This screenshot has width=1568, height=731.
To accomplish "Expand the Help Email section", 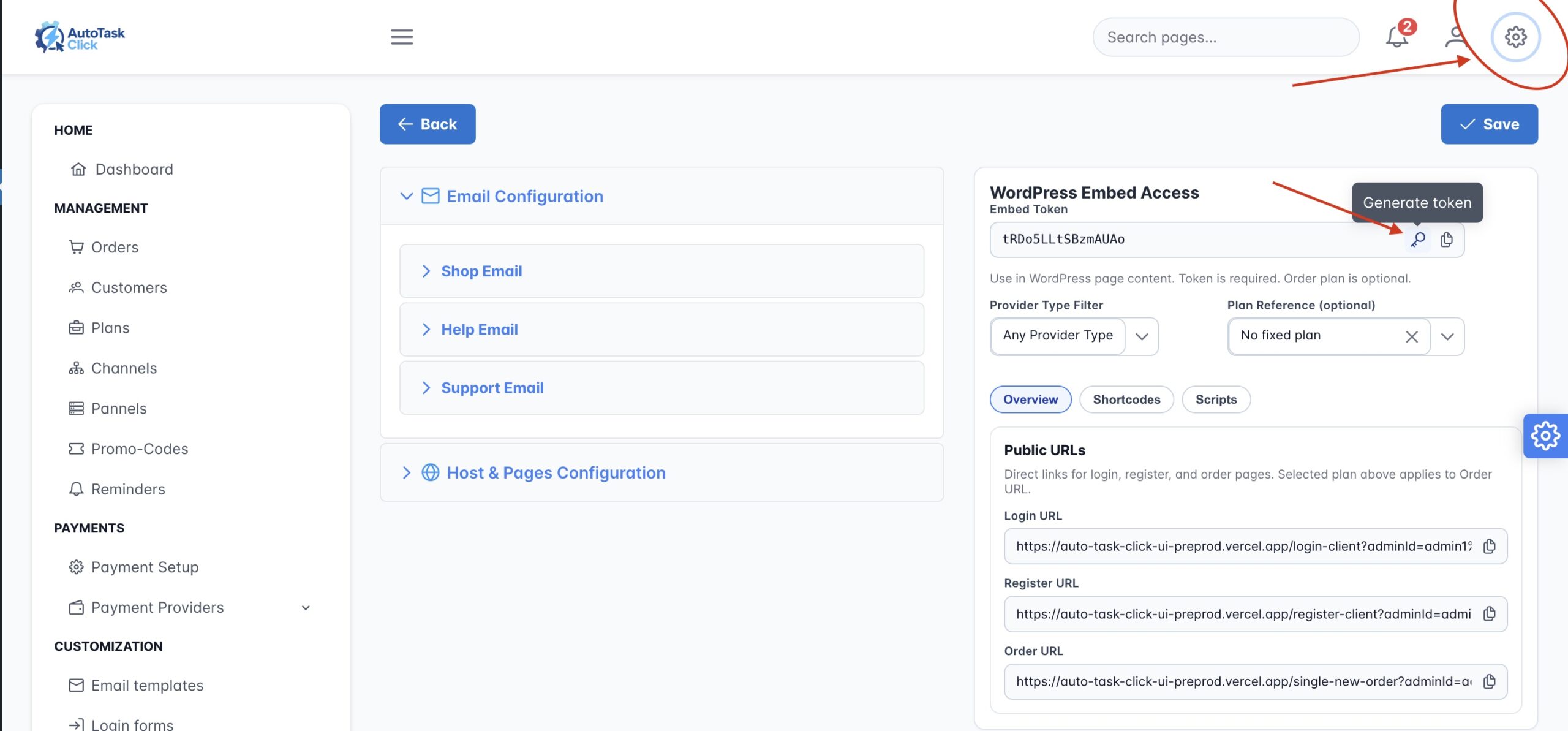I will point(661,329).
